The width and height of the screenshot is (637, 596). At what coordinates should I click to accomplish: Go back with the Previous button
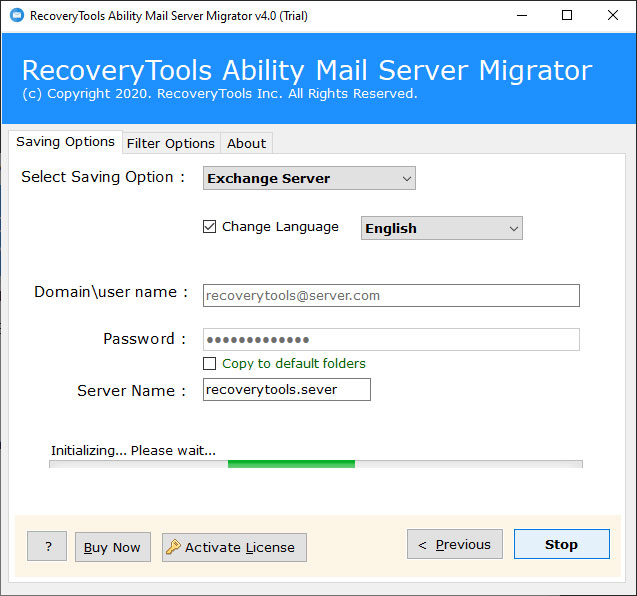(455, 544)
